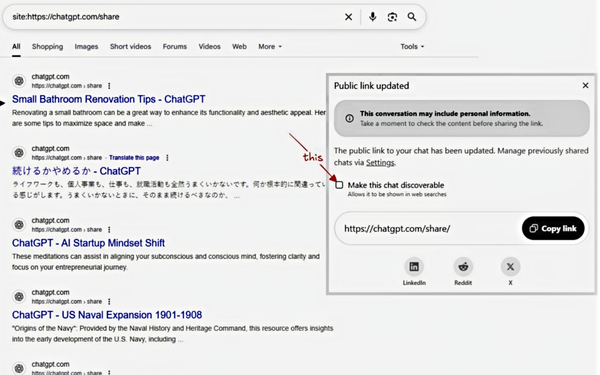This screenshot has height=375, width=600.
Task: Click 'Allows it to be shown in web searches' text
Action: pyautogui.click(x=397, y=194)
